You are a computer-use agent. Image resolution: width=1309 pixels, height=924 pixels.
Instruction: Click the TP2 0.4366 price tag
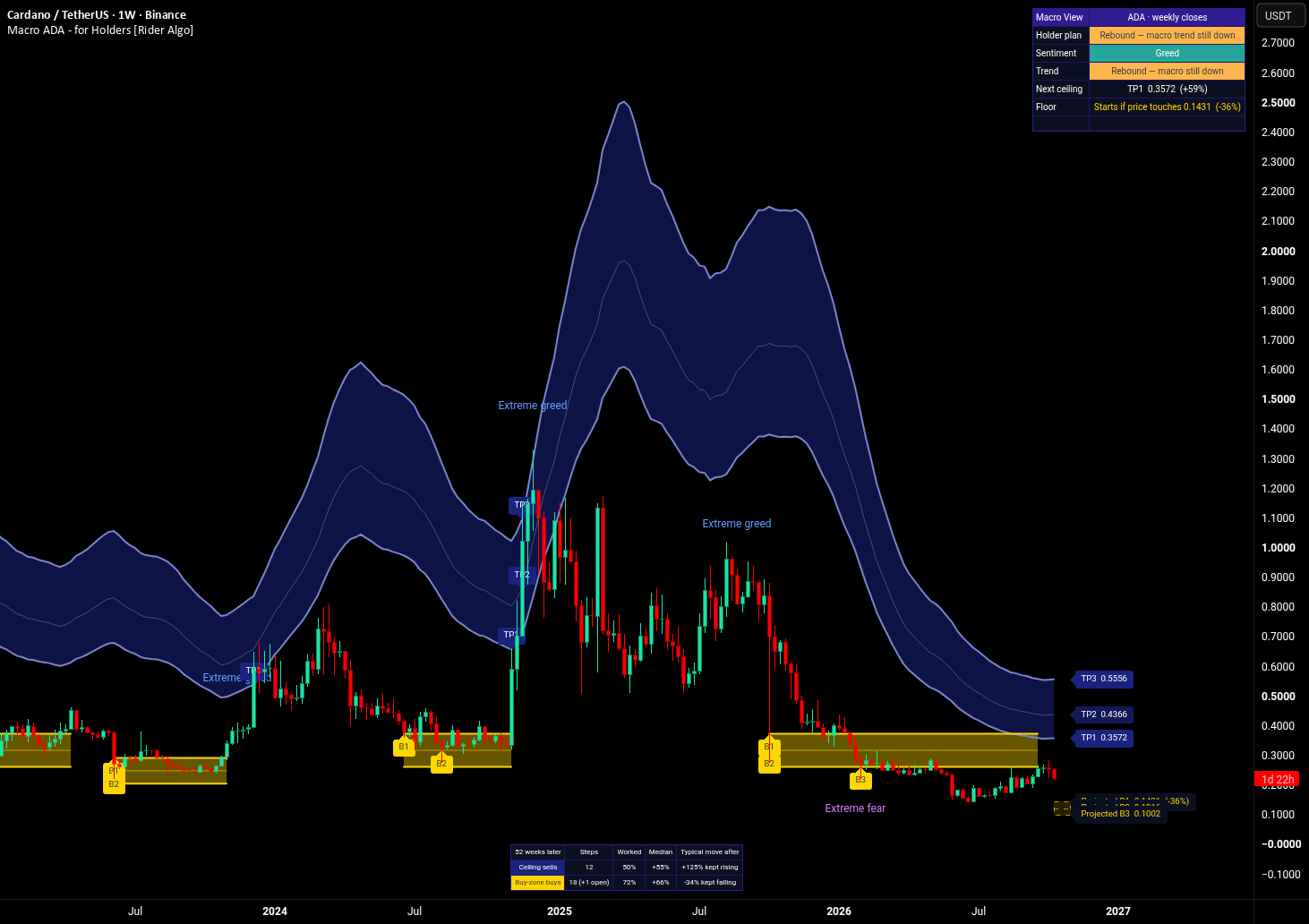coord(1103,714)
